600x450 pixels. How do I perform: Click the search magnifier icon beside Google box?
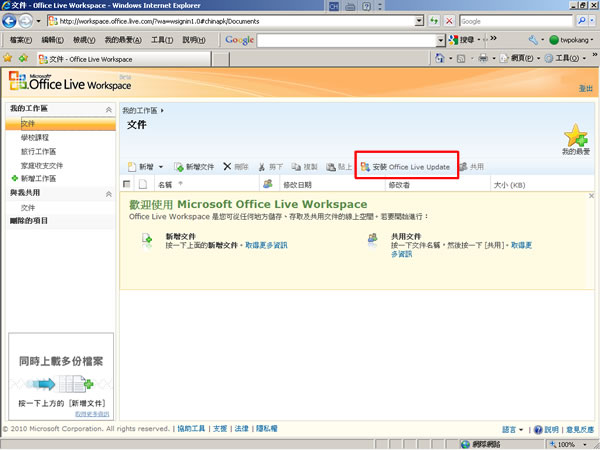582,21
